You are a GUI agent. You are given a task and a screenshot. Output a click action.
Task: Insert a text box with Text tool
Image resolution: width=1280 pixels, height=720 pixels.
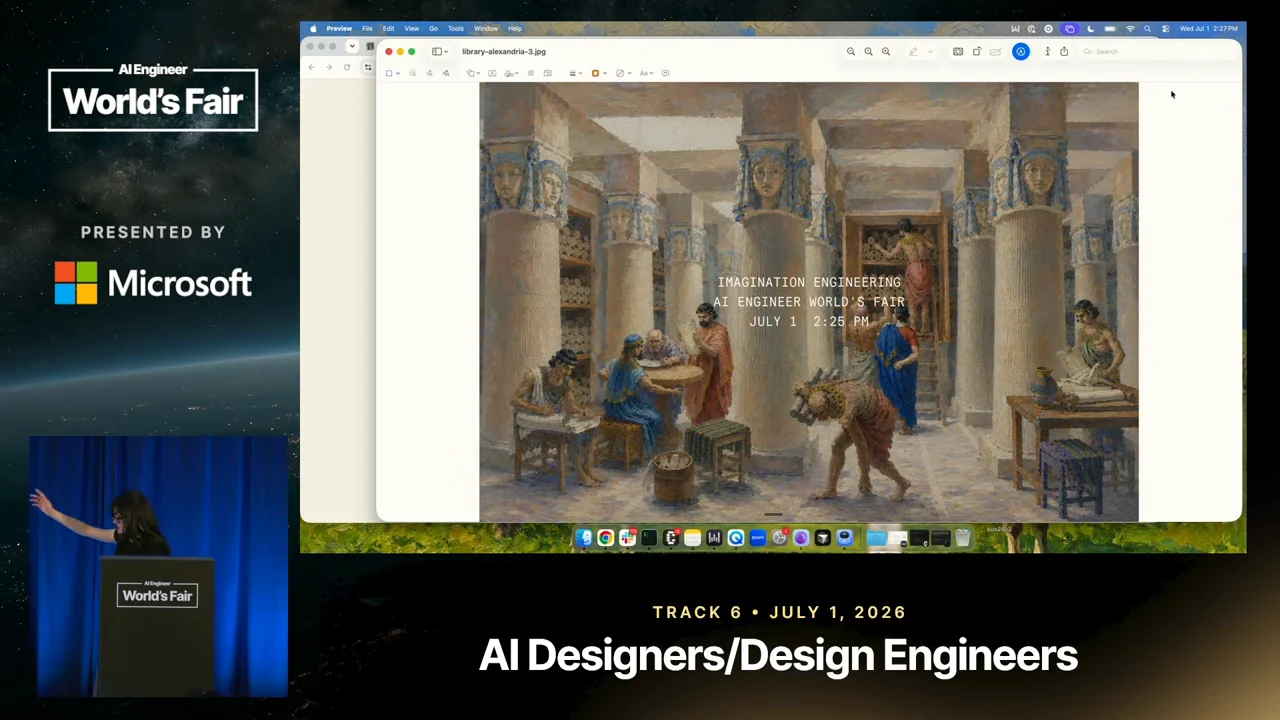(492, 73)
